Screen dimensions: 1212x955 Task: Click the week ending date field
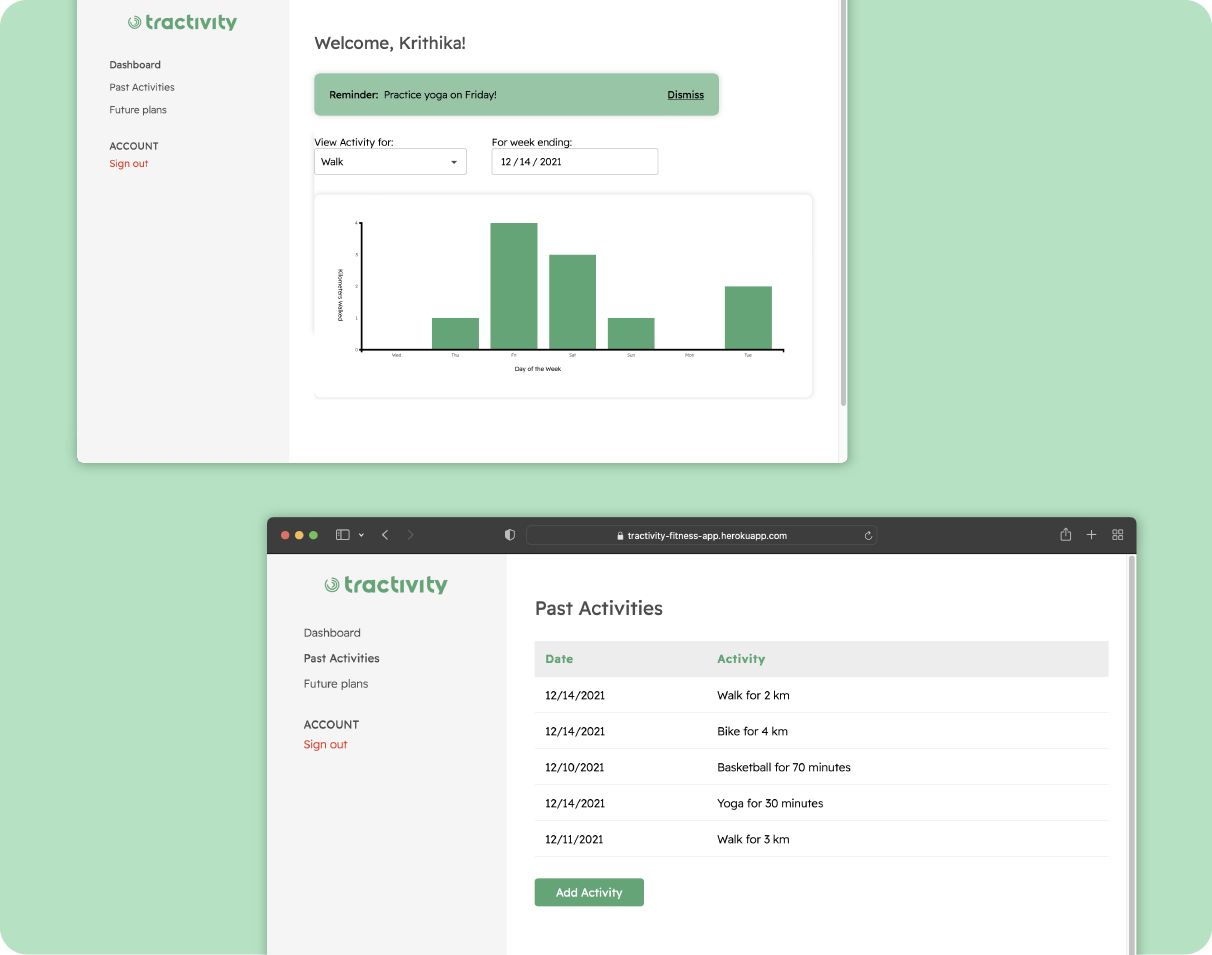click(574, 161)
